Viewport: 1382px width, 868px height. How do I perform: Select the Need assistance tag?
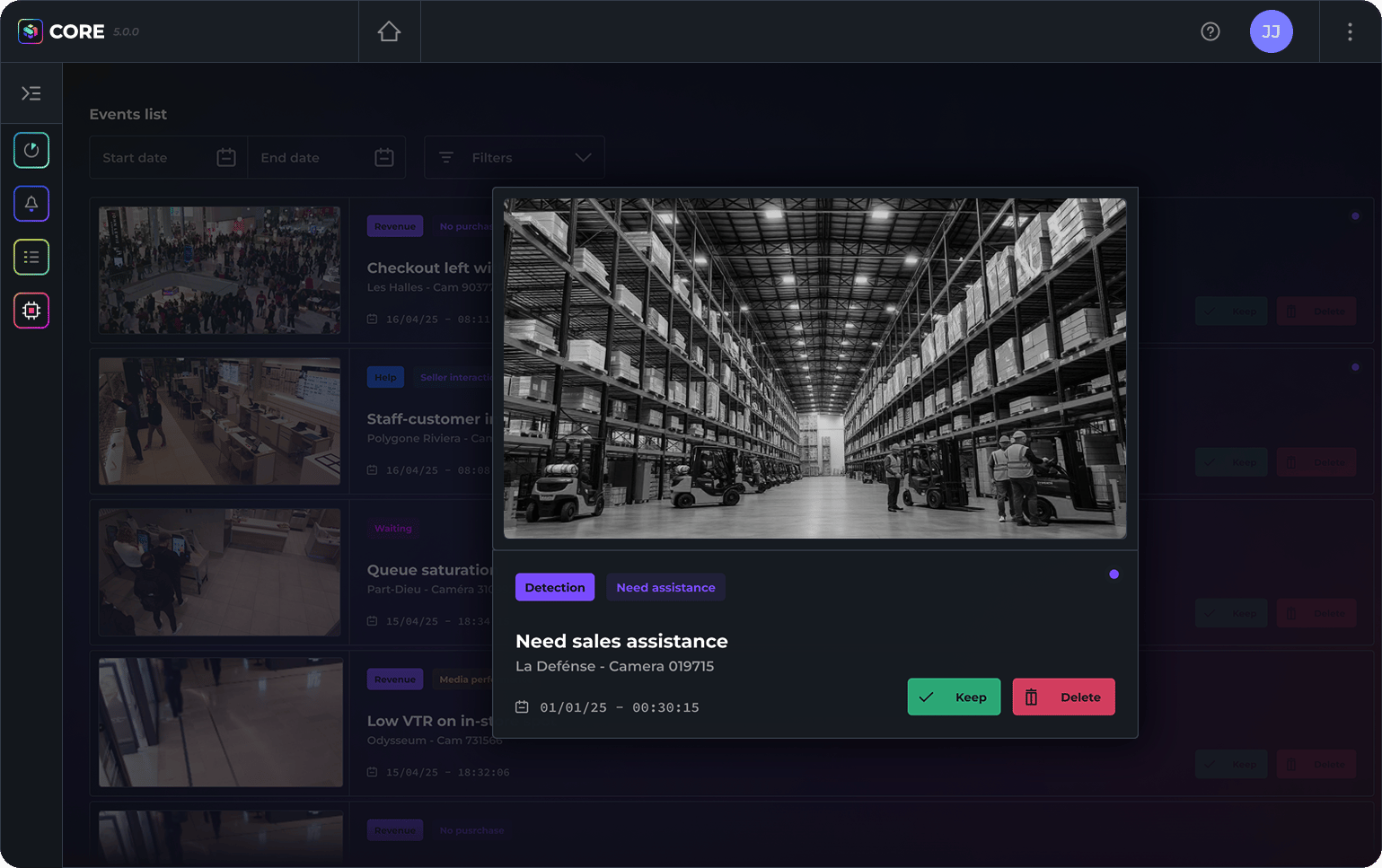[x=665, y=587]
